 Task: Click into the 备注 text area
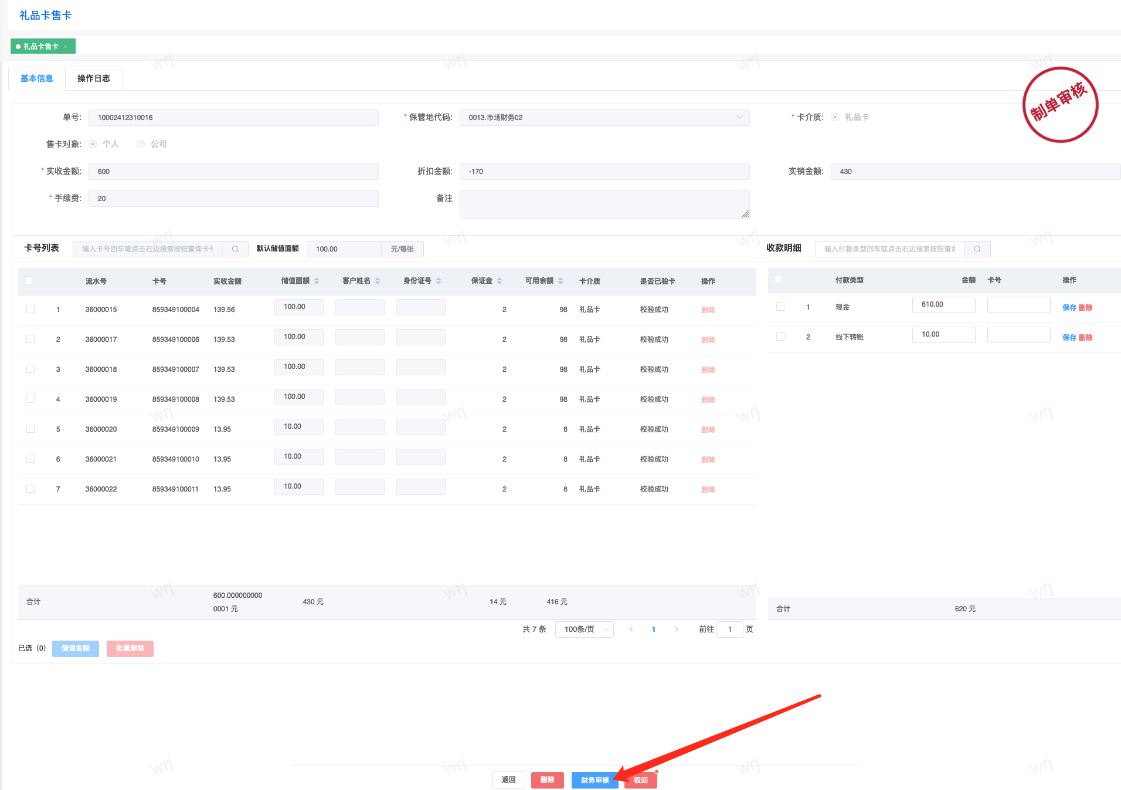pyautogui.click(x=604, y=204)
